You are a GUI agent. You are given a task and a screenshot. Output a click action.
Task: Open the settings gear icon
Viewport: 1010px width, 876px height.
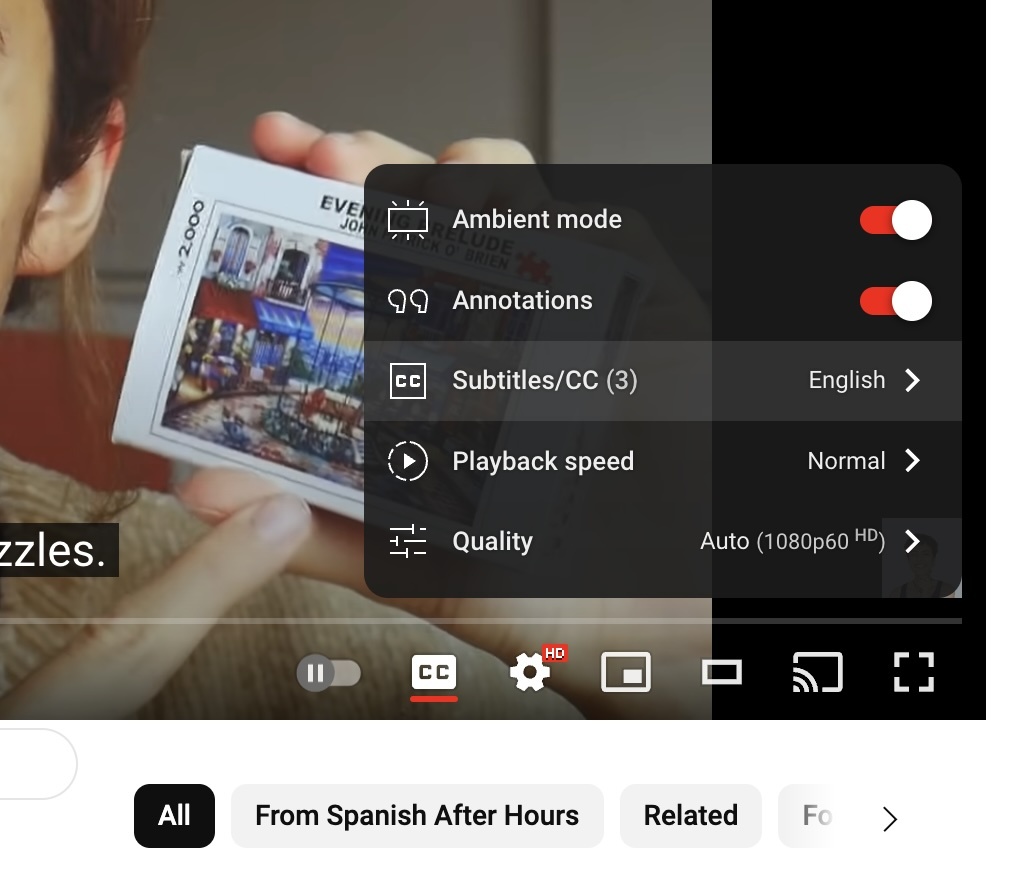(530, 672)
